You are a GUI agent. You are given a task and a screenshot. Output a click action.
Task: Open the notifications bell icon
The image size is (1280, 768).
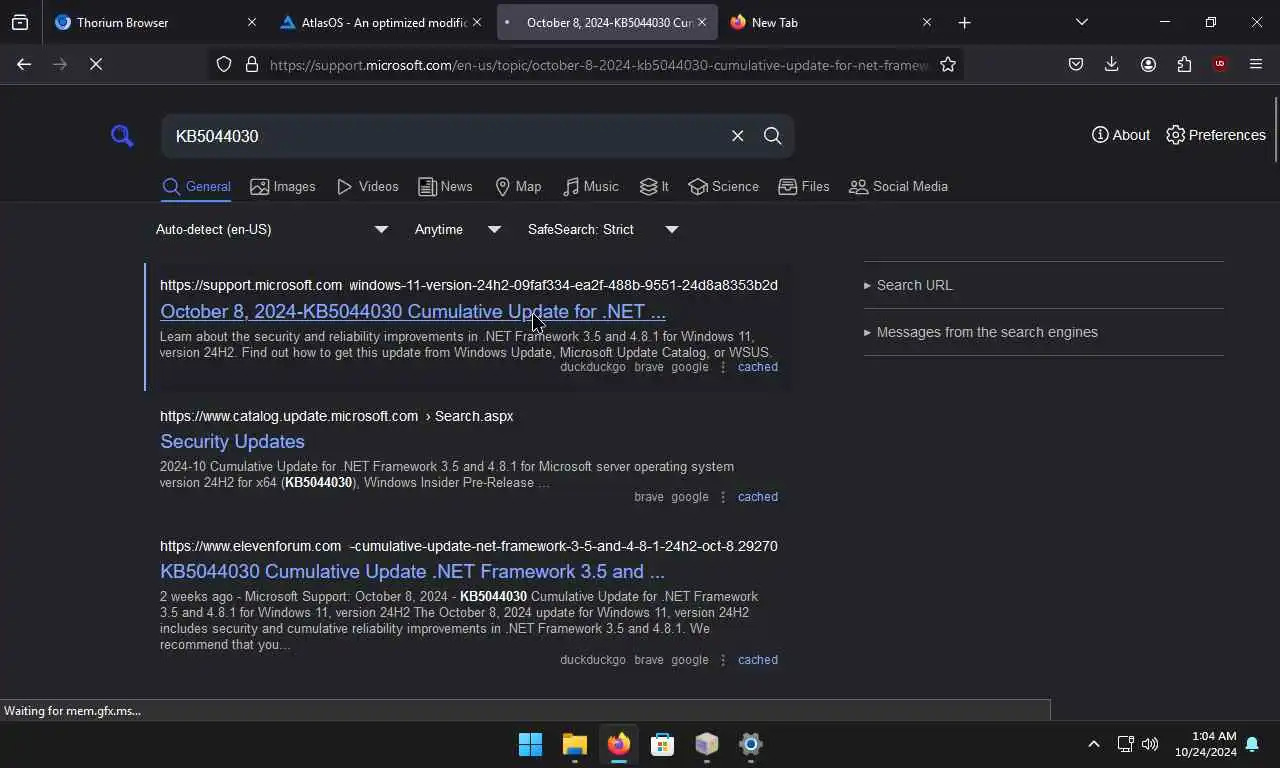pyautogui.click(x=1252, y=744)
